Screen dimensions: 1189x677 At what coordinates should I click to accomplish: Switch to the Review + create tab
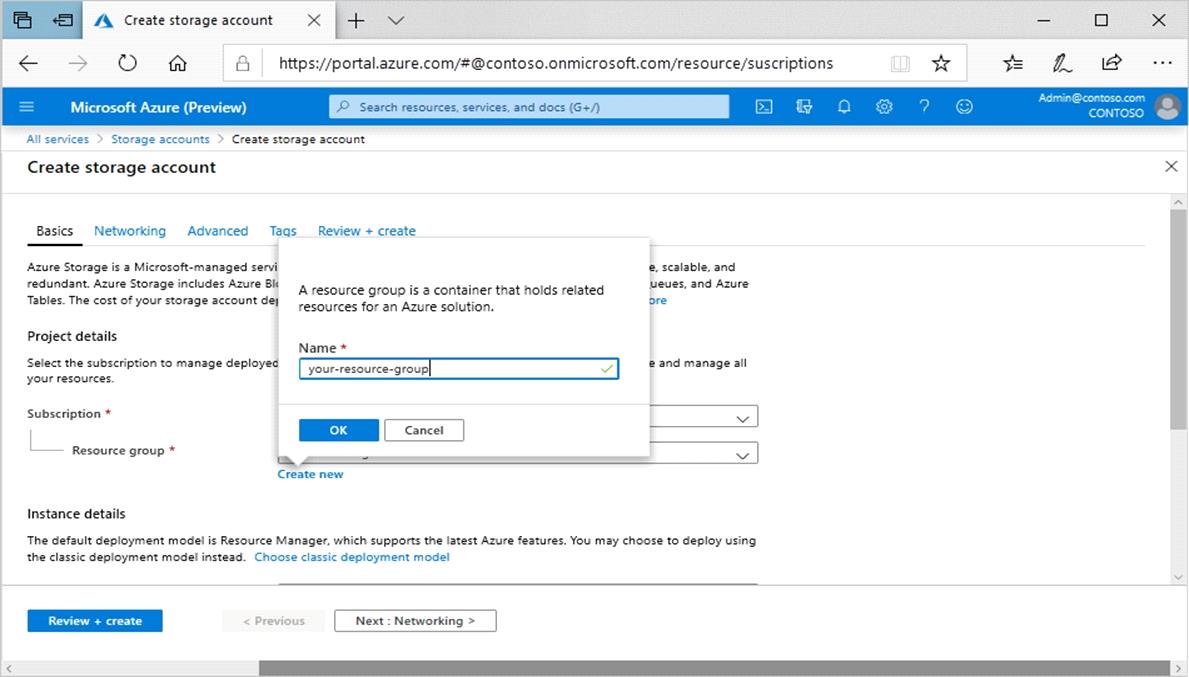(366, 231)
